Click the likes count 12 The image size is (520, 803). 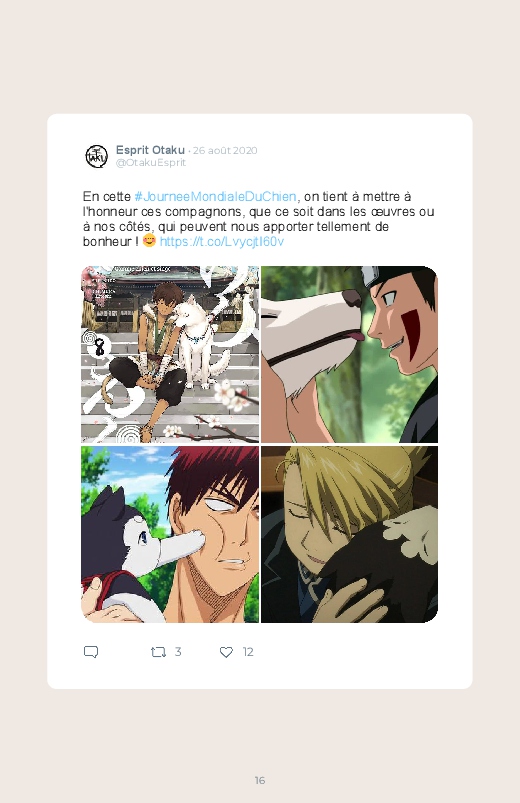(x=248, y=652)
